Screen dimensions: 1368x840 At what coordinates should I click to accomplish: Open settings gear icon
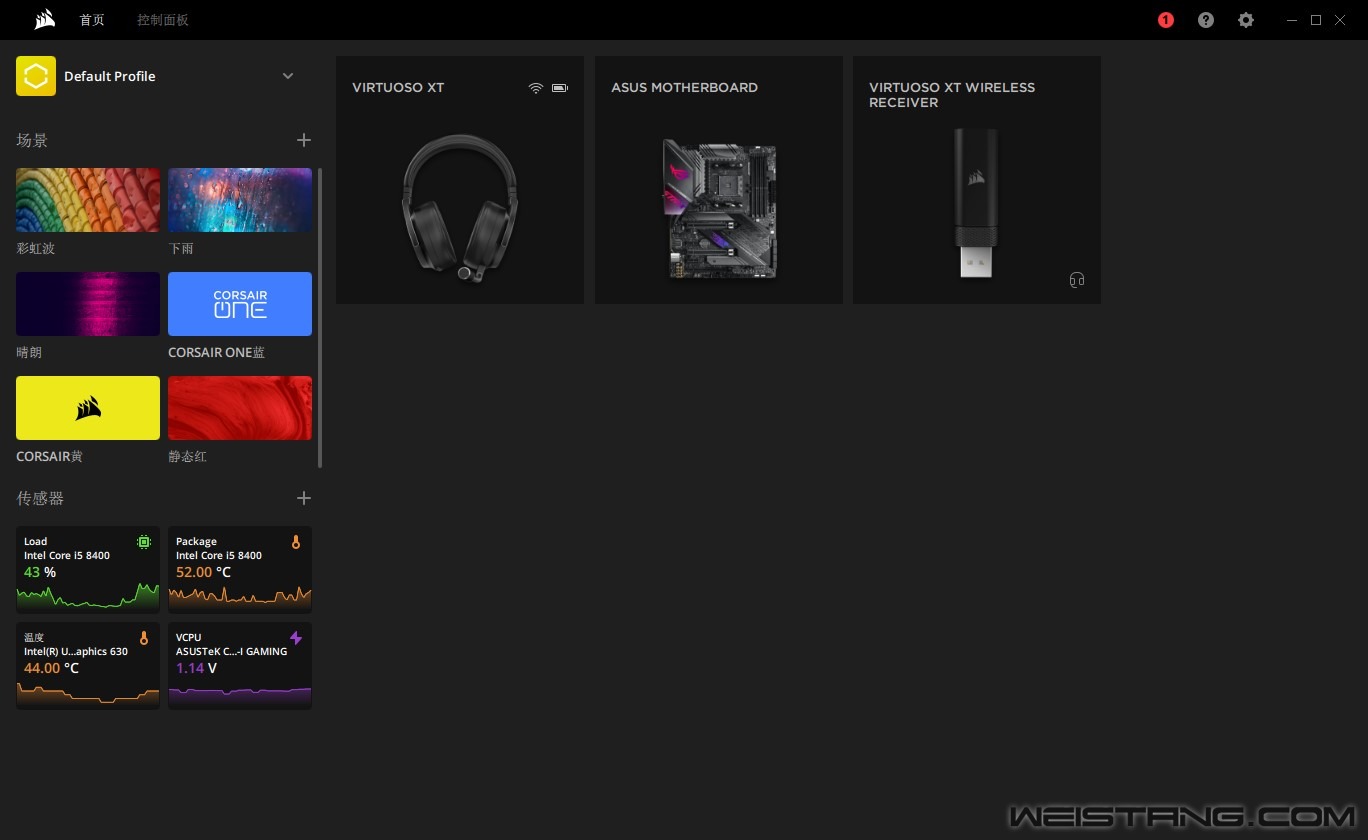pos(1246,20)
